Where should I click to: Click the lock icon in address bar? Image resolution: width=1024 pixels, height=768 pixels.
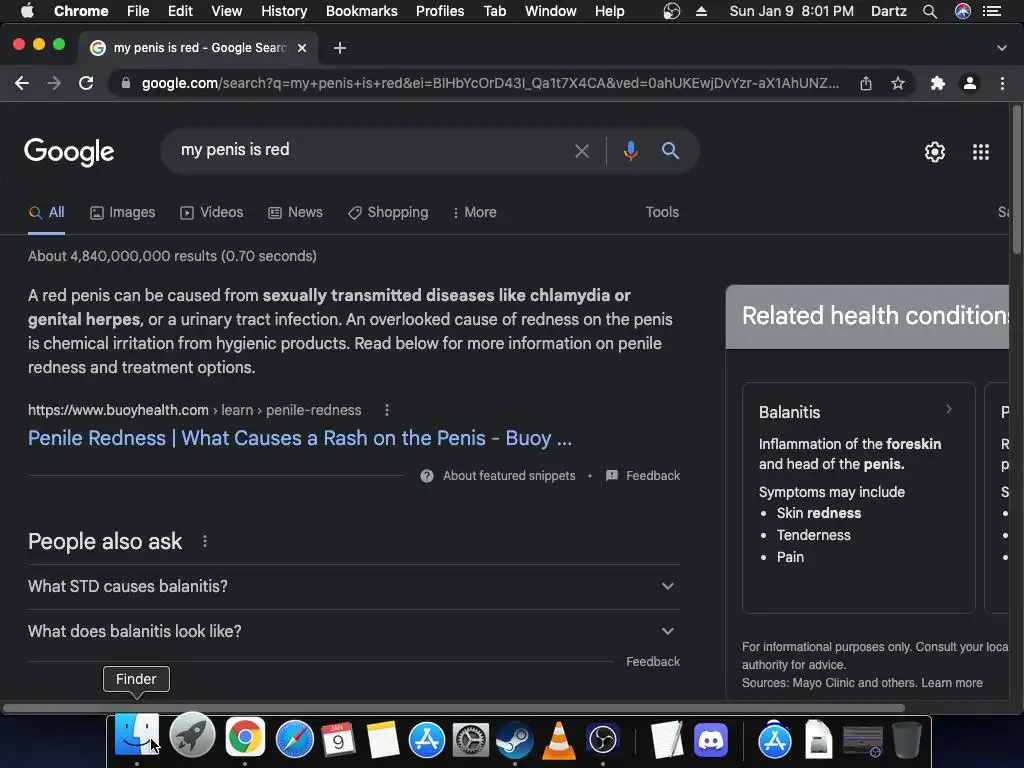point(126,83)
